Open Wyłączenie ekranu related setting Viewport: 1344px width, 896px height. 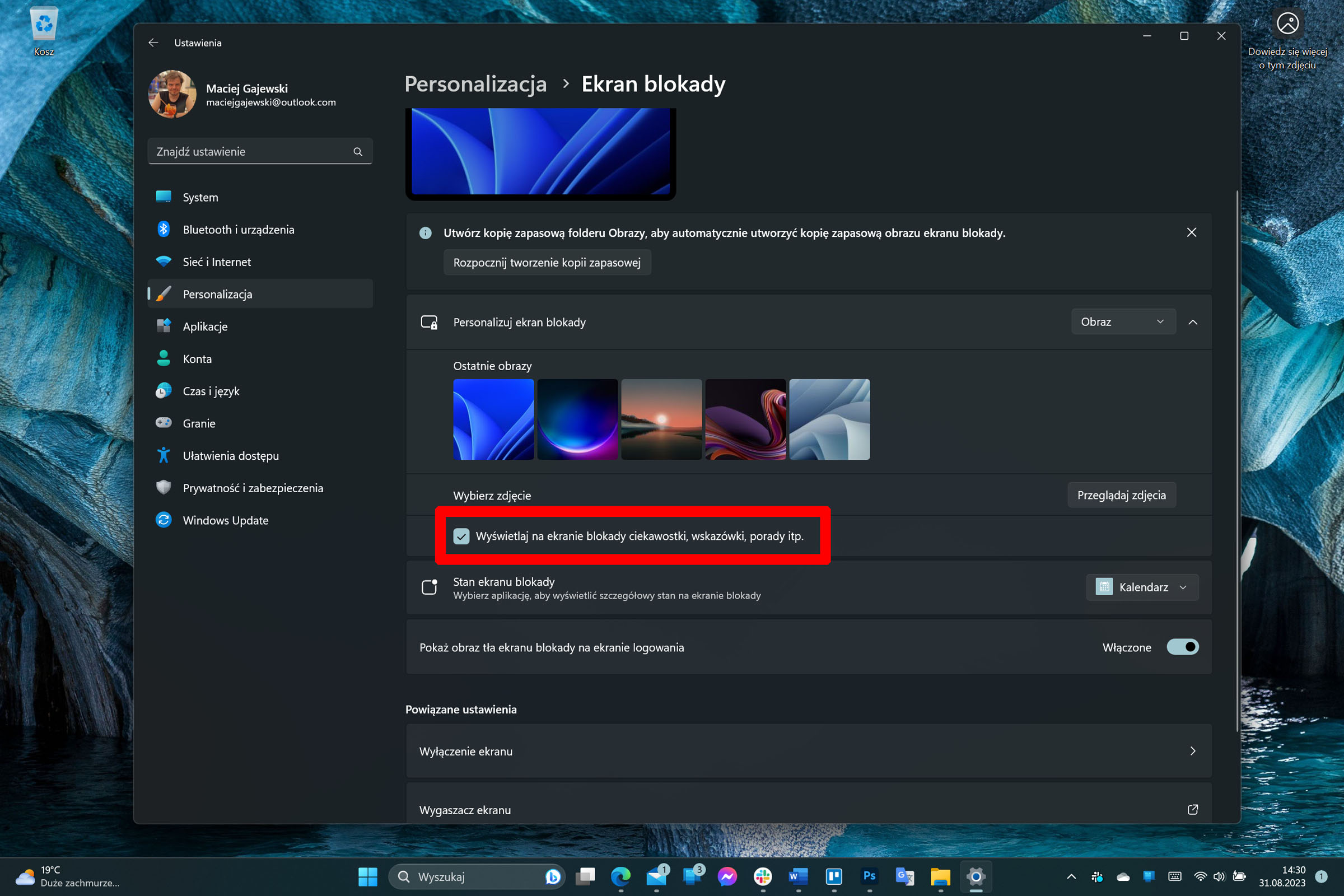pos(809,751)
